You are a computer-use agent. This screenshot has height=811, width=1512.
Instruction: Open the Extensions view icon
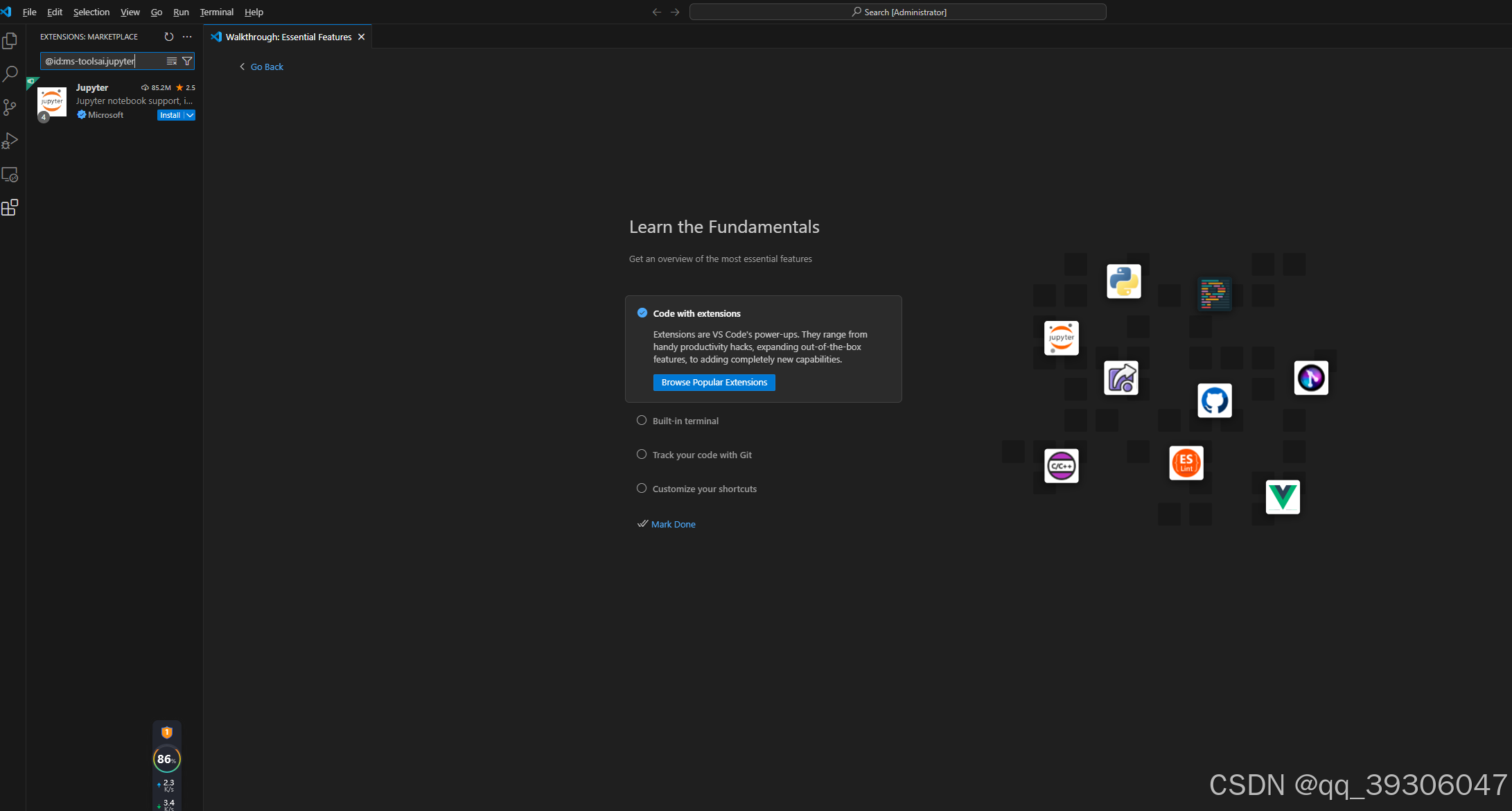(x=10, y=207)
